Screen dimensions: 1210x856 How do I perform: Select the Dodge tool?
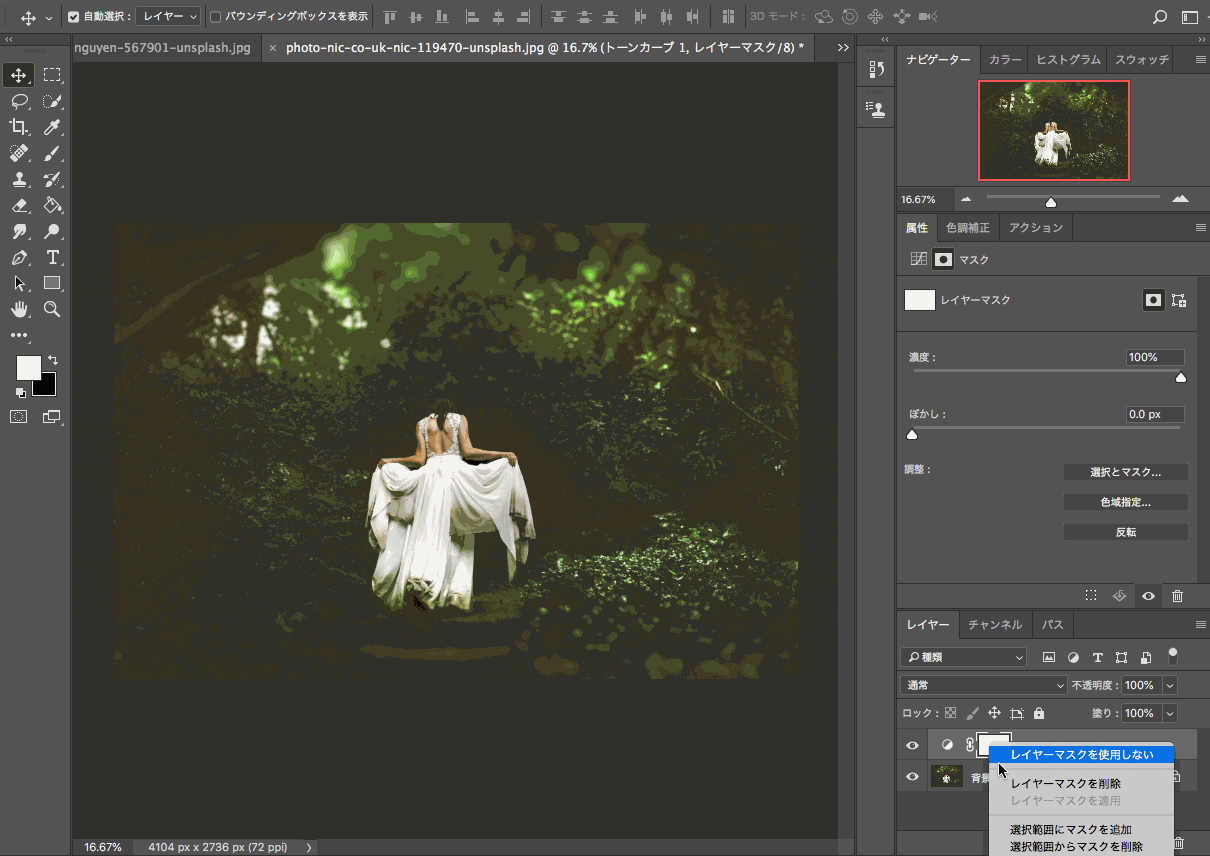(52, 231)
